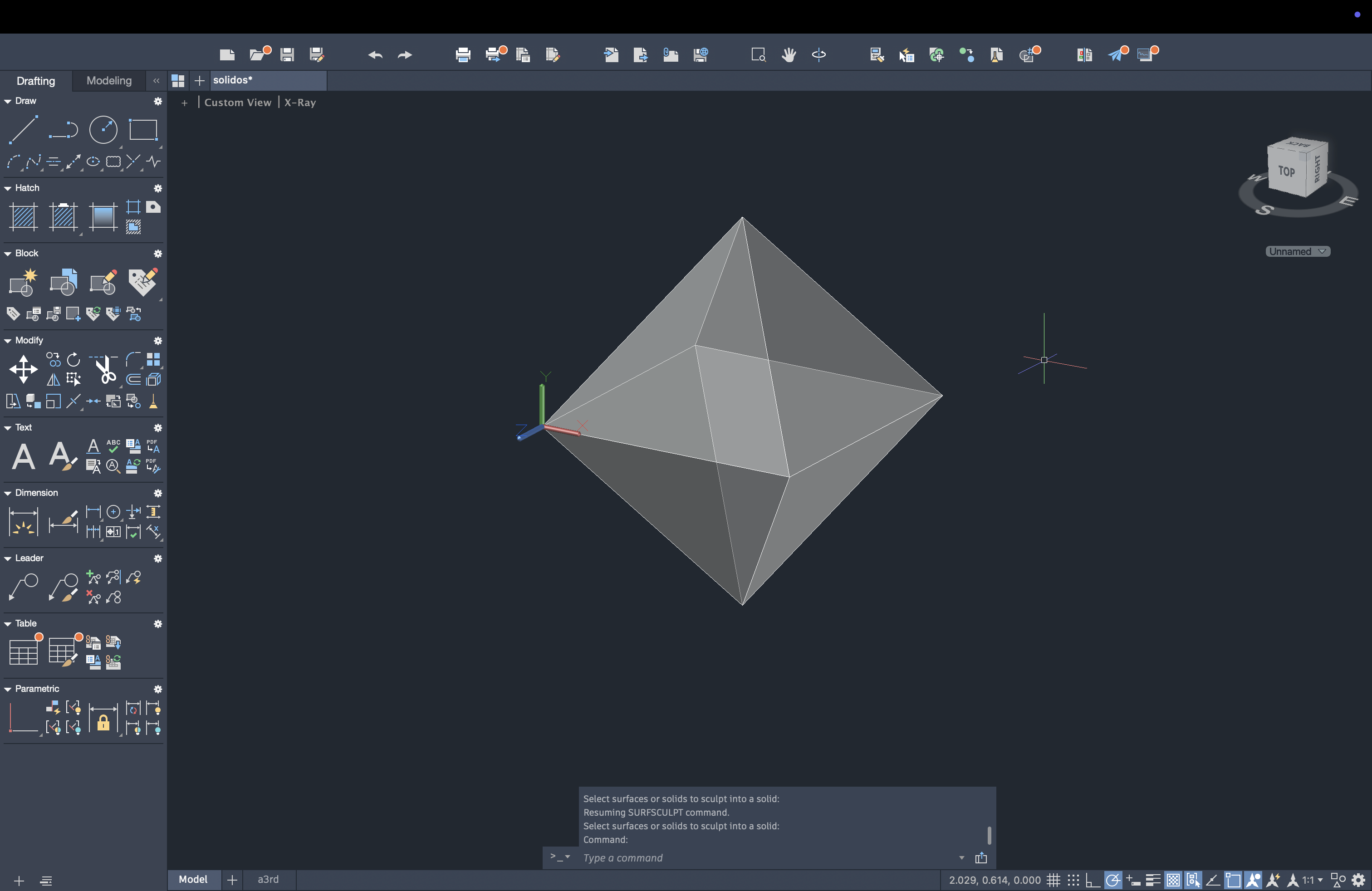Select the Circle draw tool
Viewport: 1372px width, 891px height.
click(x=103, y=130)
